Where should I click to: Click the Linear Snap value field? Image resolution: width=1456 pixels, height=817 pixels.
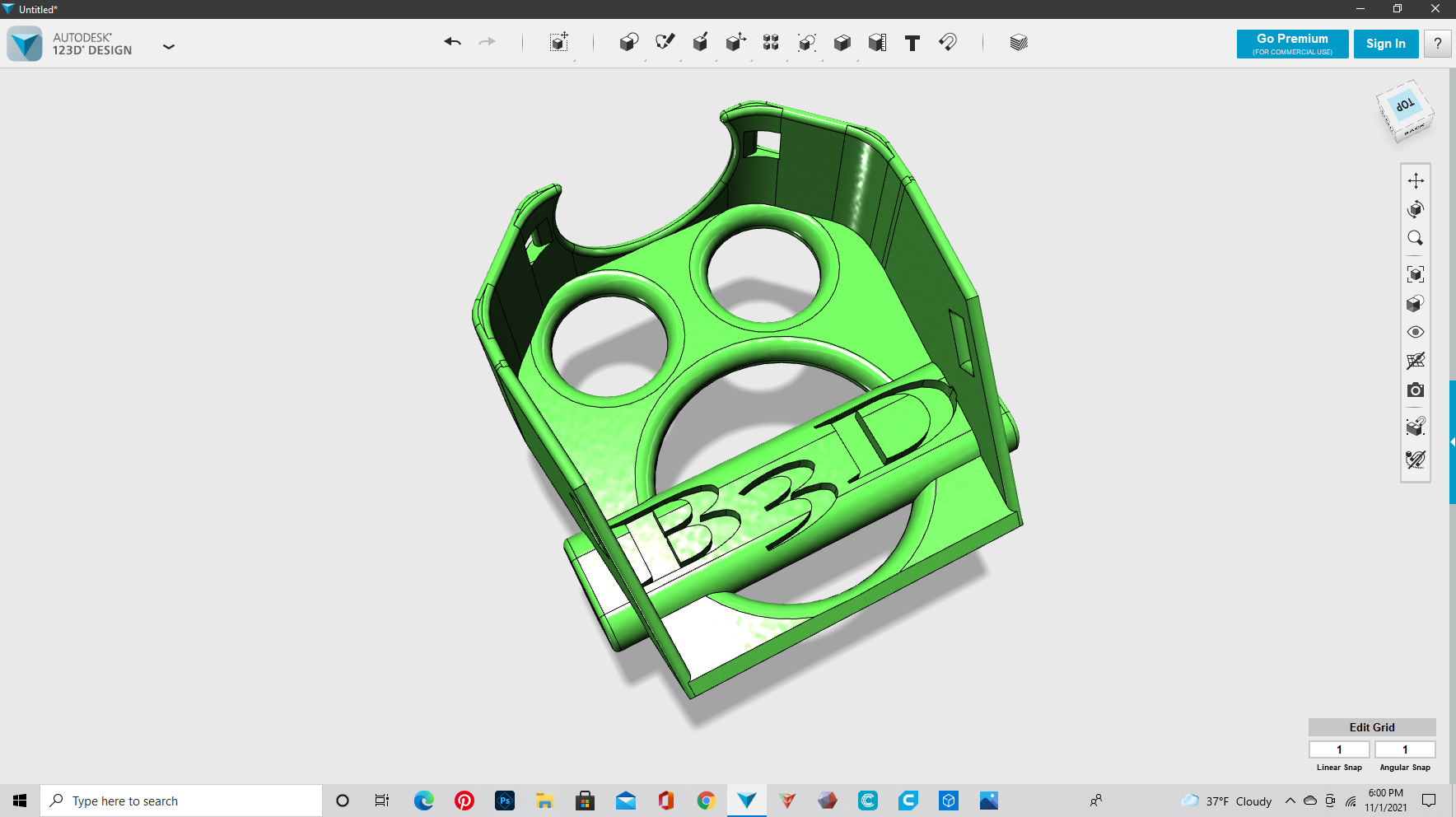coord(1339,749)
